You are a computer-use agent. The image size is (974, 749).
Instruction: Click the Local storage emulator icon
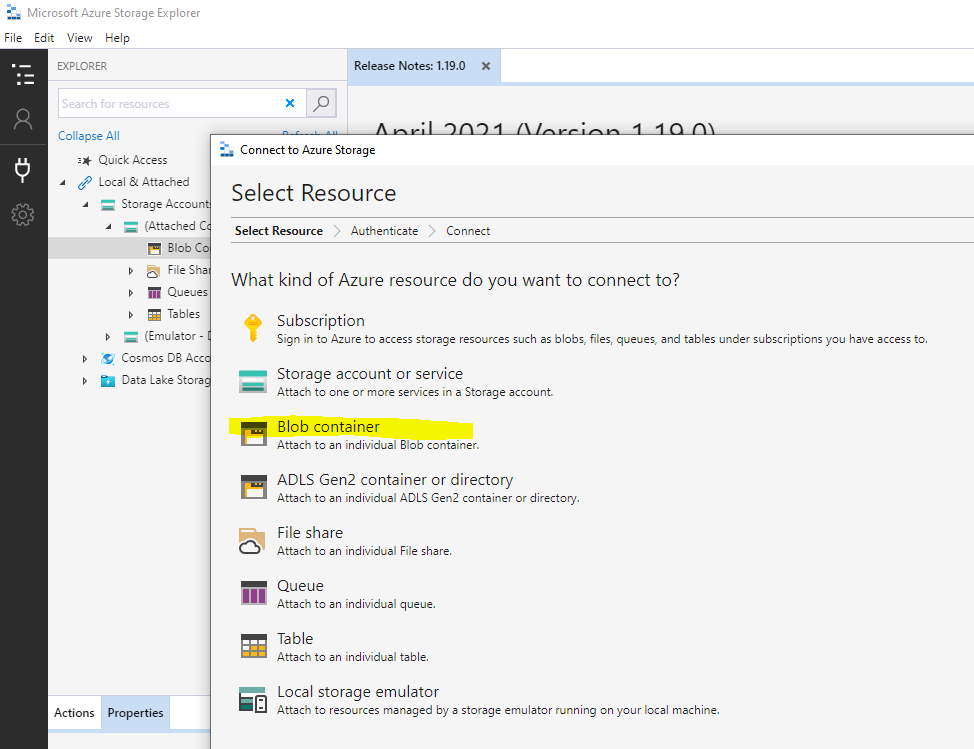[253, 699]
